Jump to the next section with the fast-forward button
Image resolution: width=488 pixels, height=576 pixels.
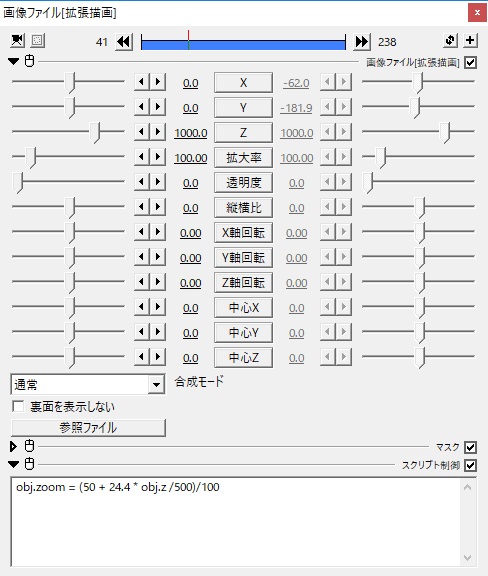[362, 42]
